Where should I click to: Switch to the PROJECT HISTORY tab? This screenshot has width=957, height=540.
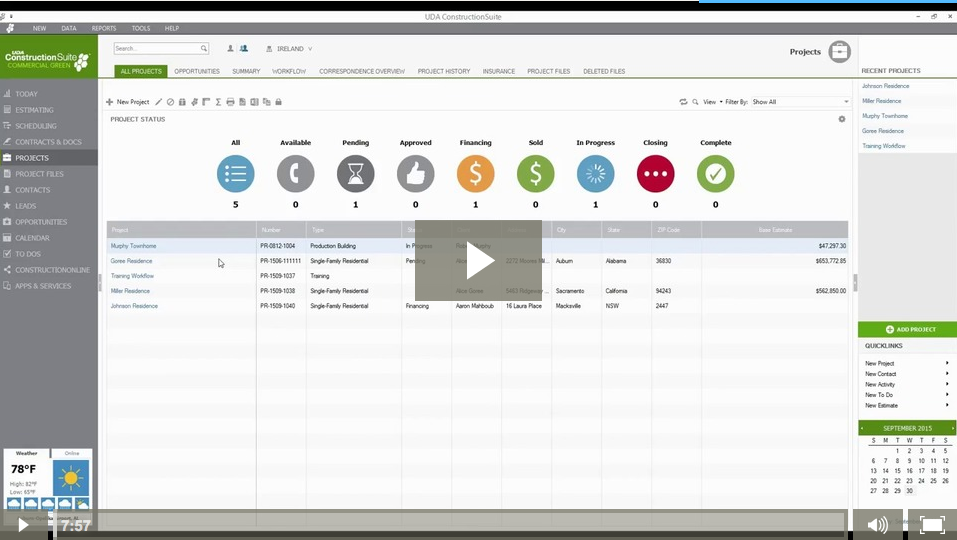click(444, 71)
